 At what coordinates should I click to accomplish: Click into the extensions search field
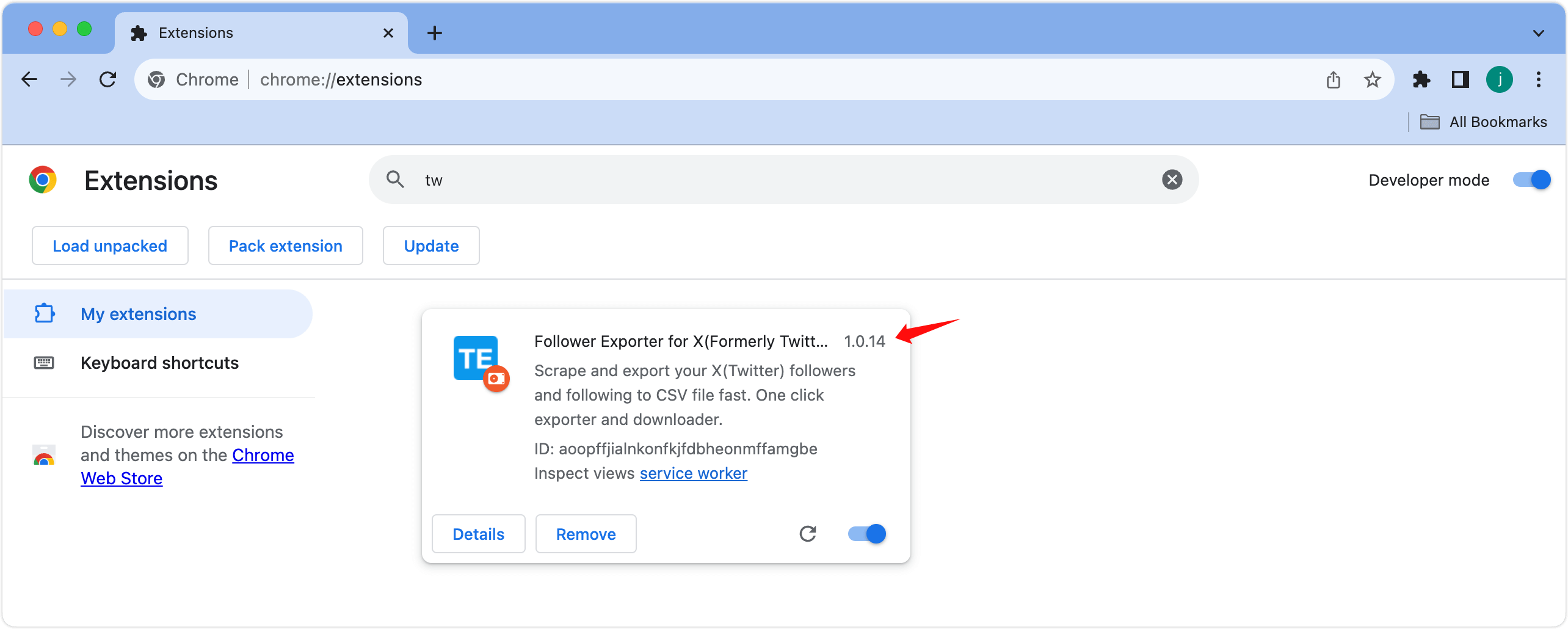[783, 180]
